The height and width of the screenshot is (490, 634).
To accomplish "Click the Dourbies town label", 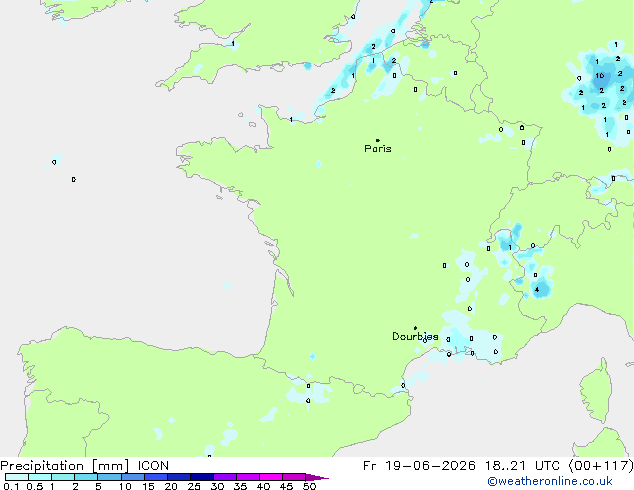I will point(415,336).
